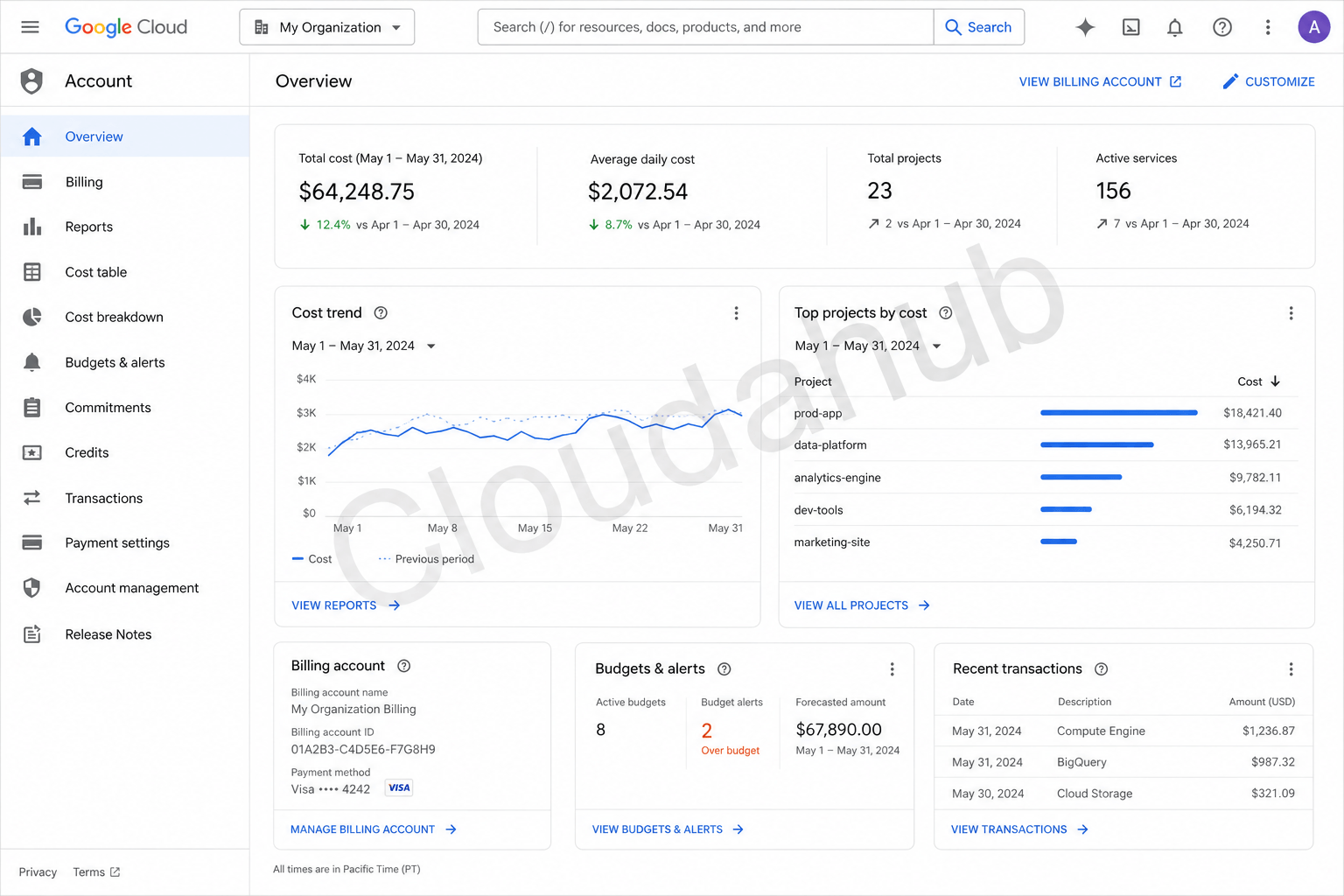1344x896 pixels.
Task: Open Gemini AI assistant sparkle icon
Action: (x=1085, y=27)
